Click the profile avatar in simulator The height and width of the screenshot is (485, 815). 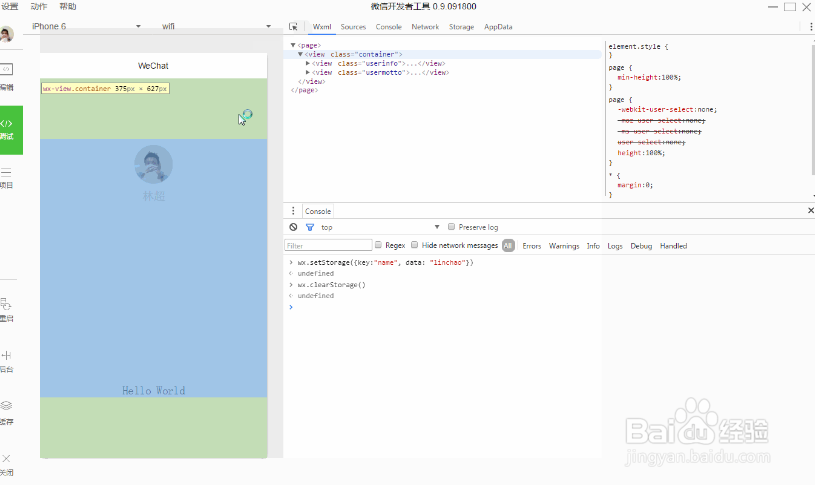coord(153,164)
